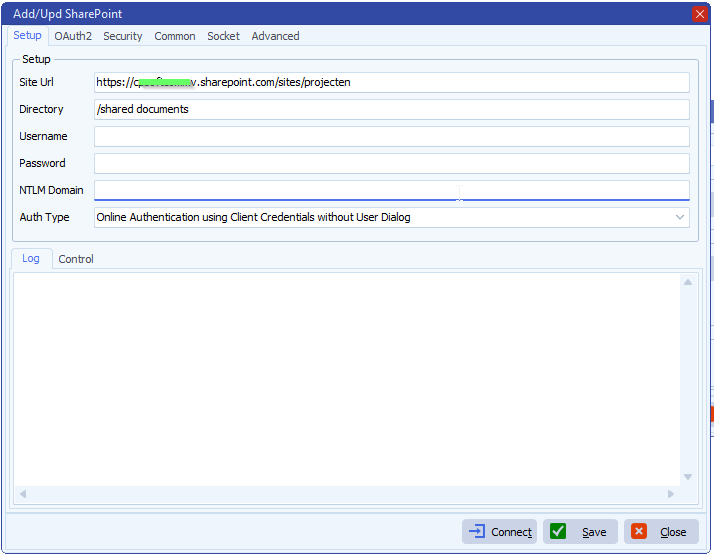Click the Save button
Screen dimensions: 714x555
pyautogui.click(x=580, y=531)
